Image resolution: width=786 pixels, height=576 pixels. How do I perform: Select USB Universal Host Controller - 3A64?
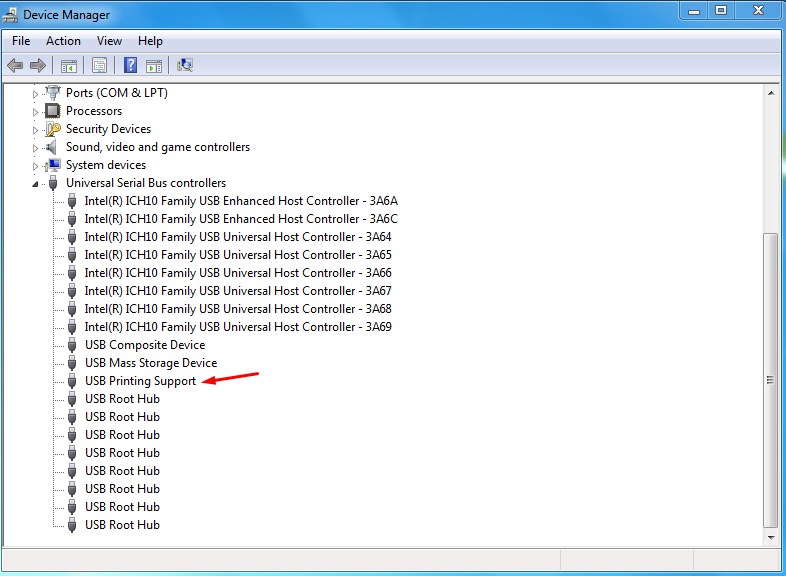tap(238, 237)
